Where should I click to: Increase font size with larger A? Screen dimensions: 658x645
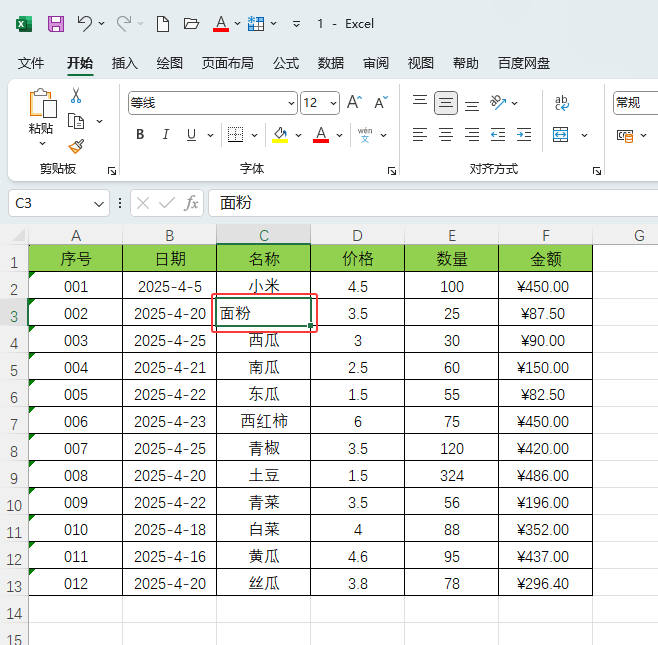tap(355, 102)
